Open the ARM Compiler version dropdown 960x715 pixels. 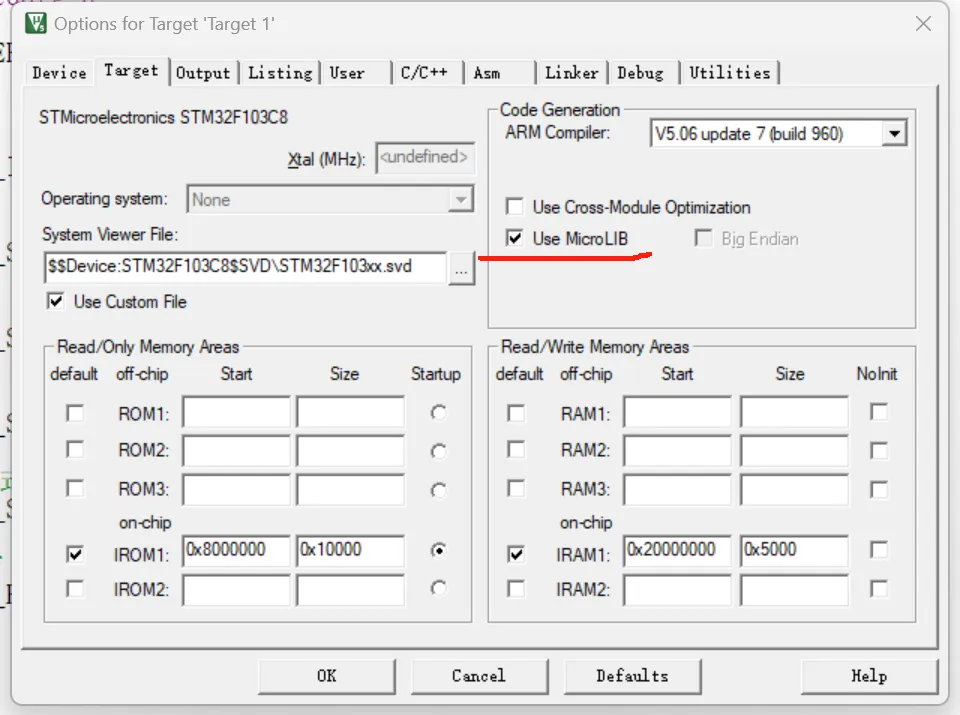[x=778, y=133]
